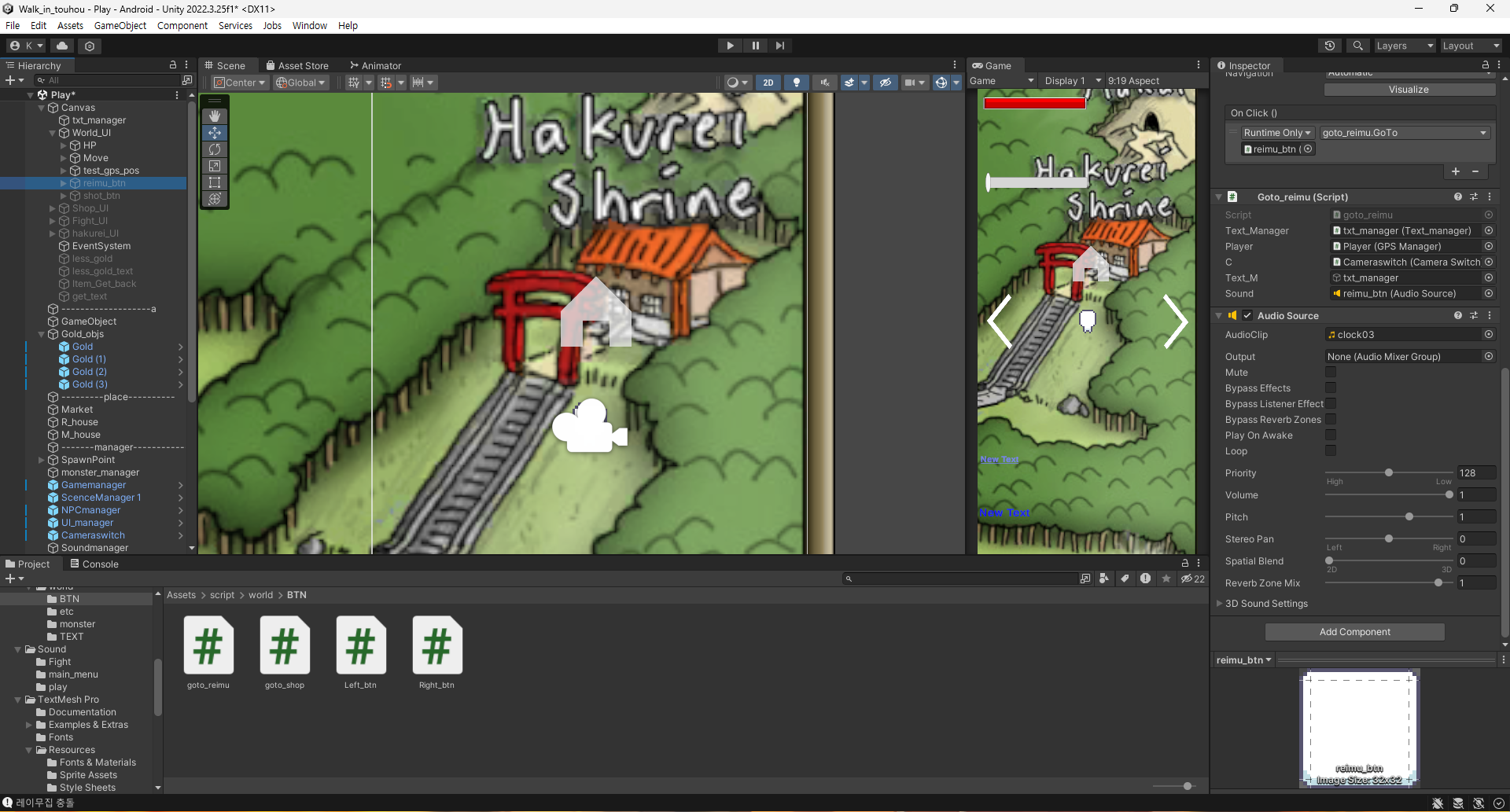Select the Right_btn script asset
Image resolution: width=1510 pixels, height=812 pixels.
click(436, 653)
